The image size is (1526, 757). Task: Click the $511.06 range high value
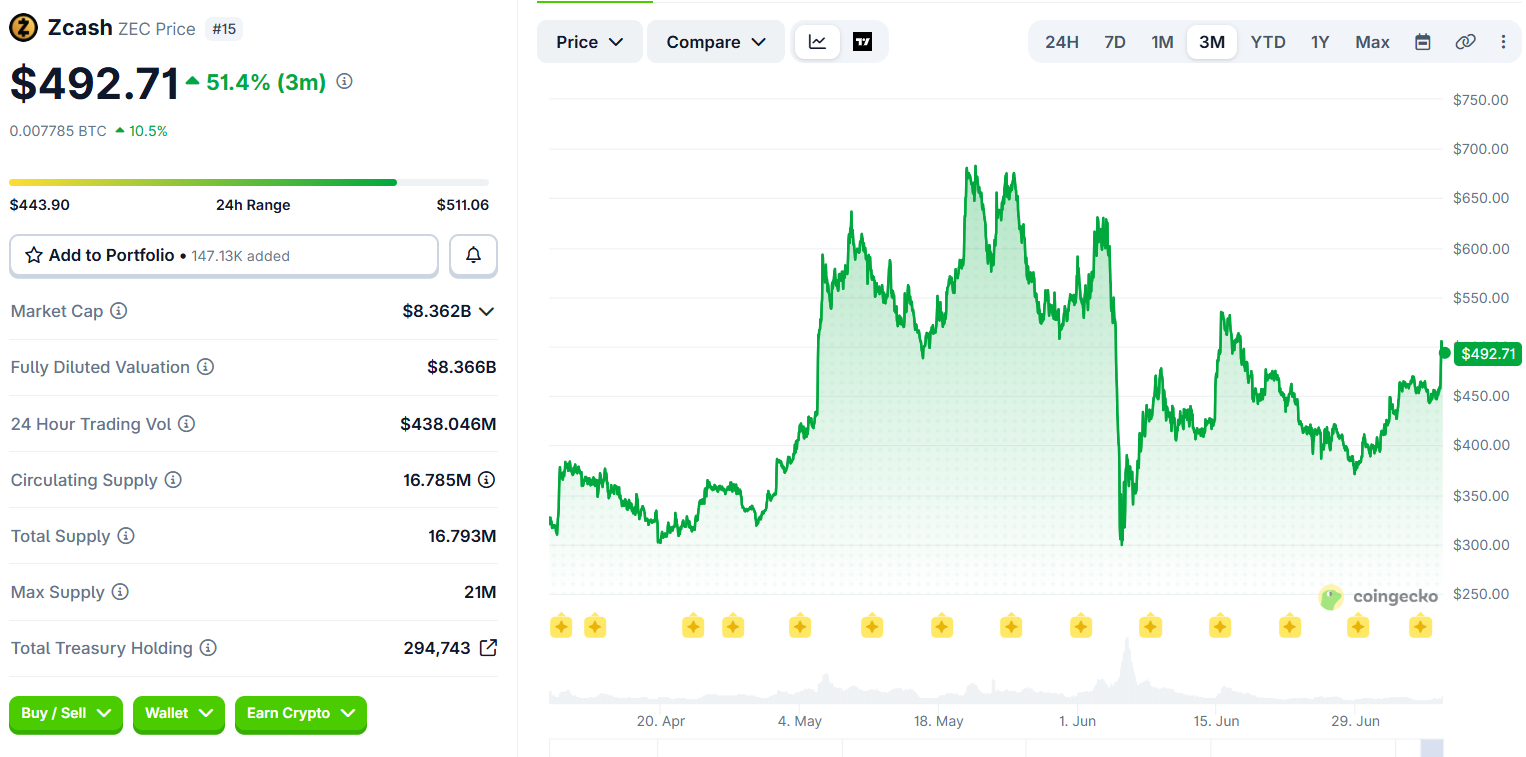pyautogui.click(x=463, y=205)
